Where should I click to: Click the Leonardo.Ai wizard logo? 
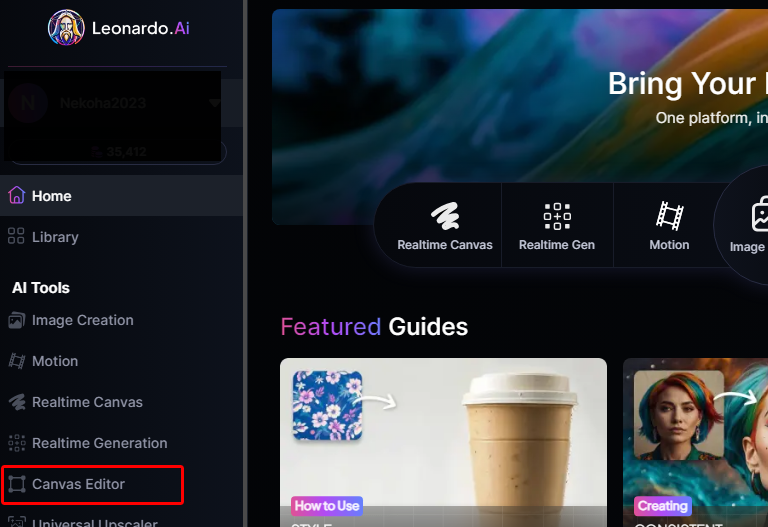pos(66,28)
